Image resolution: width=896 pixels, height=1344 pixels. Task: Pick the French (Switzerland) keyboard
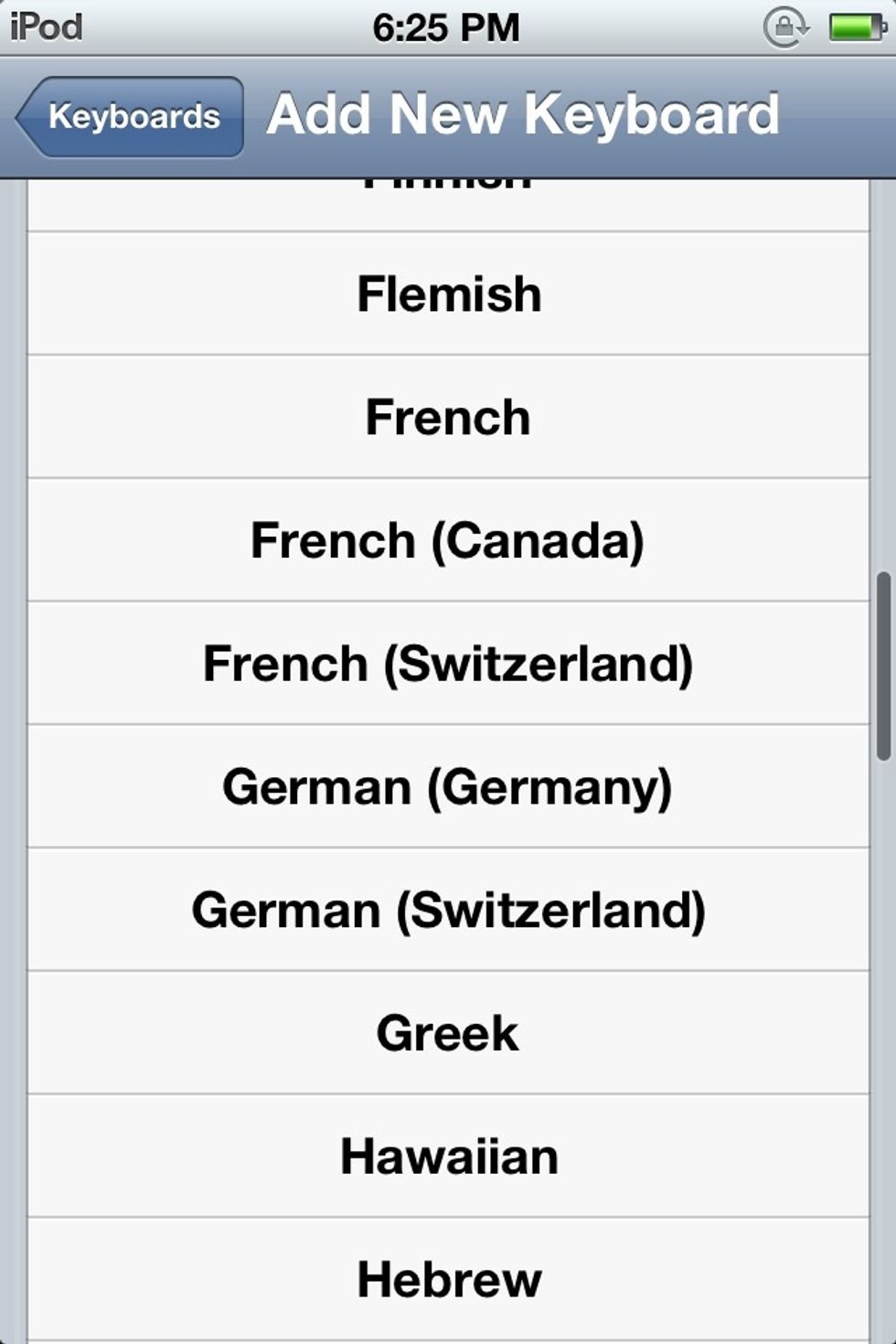(x=448, y=664)
